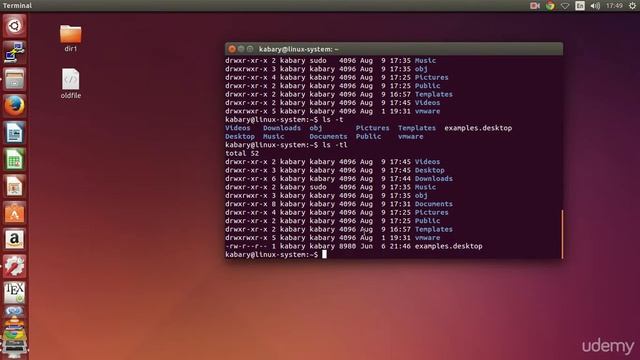Click Desktop in the long listing's 17:45 row
This screenshot has width=640, height=360.
[429, 170]
